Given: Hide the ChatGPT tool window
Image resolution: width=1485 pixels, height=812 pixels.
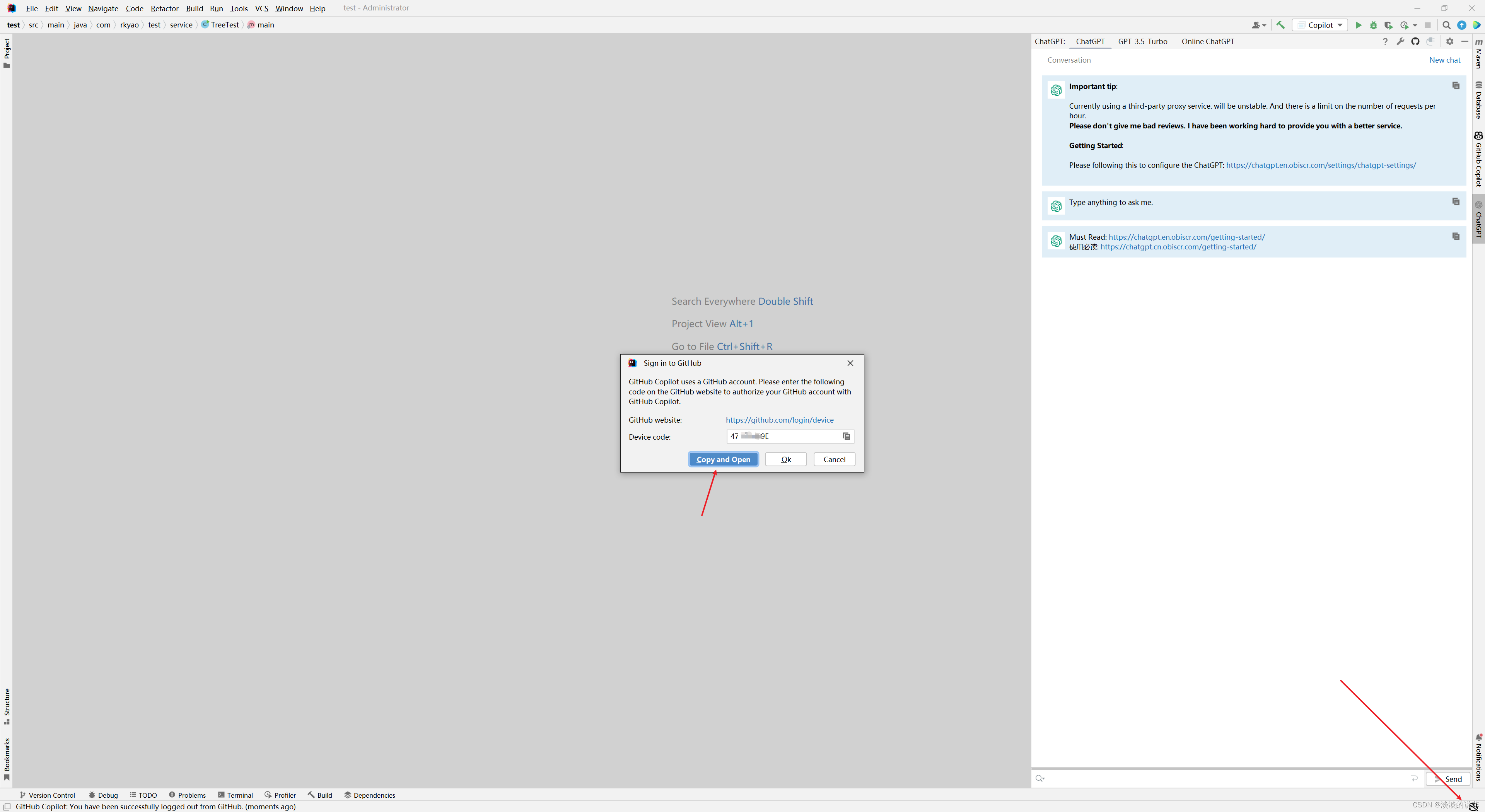Looking at the screenshot, I should click(x=1465, y=41).
